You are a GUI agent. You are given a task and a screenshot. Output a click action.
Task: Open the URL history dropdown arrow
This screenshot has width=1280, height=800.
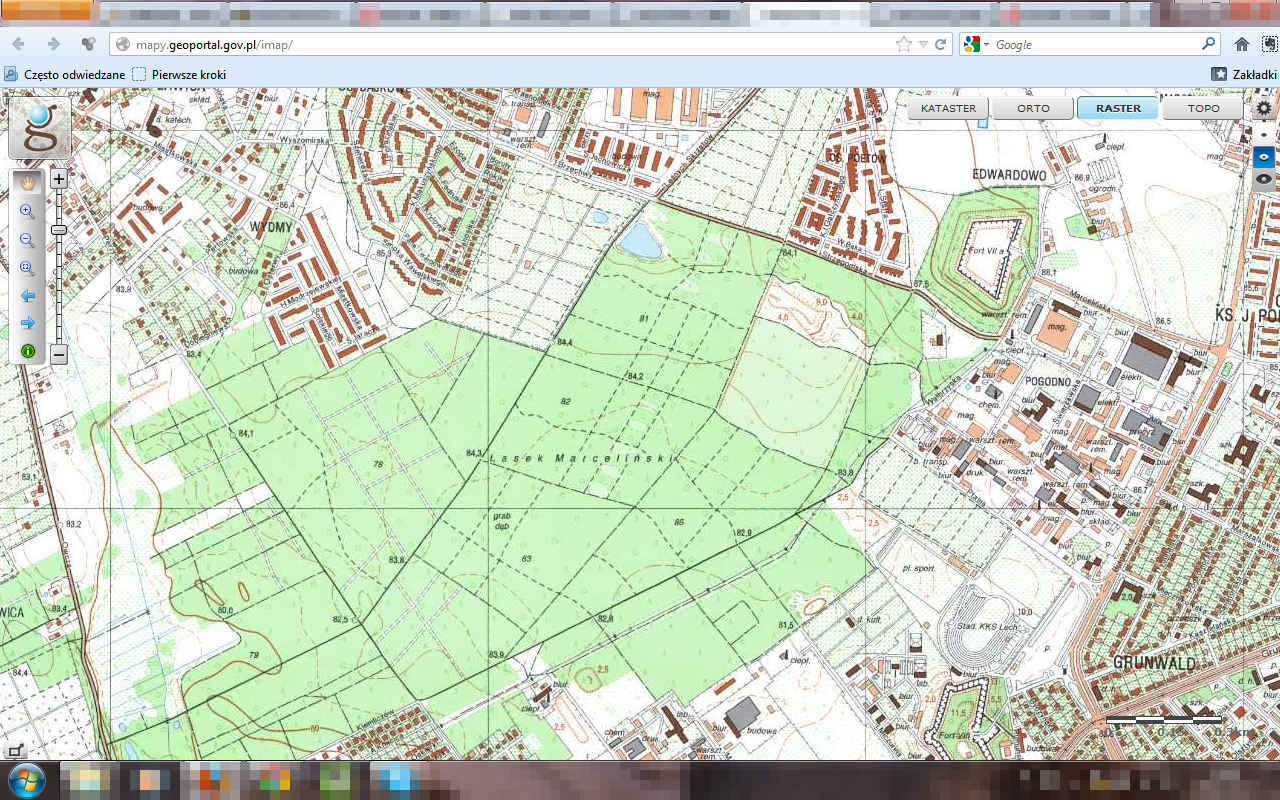click(923, 45)
